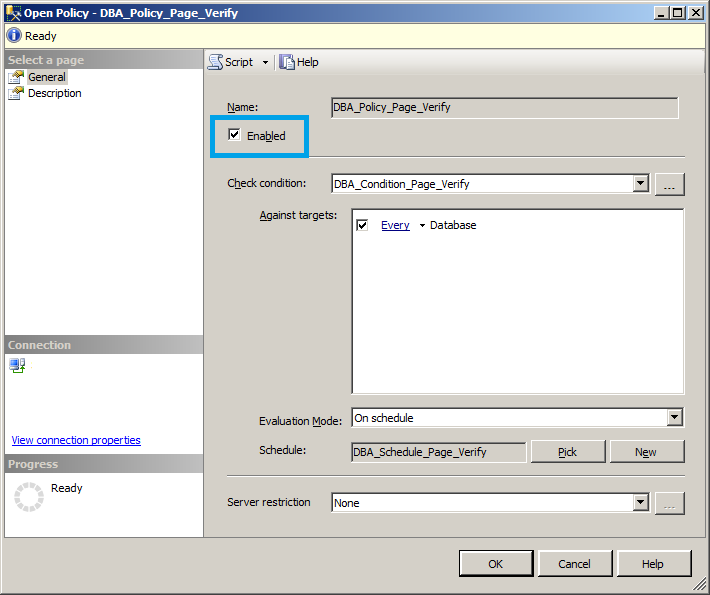Toggle the Every Database target checkbox
Viewport: 710px width, 595px height.
(x=362, y=225)
